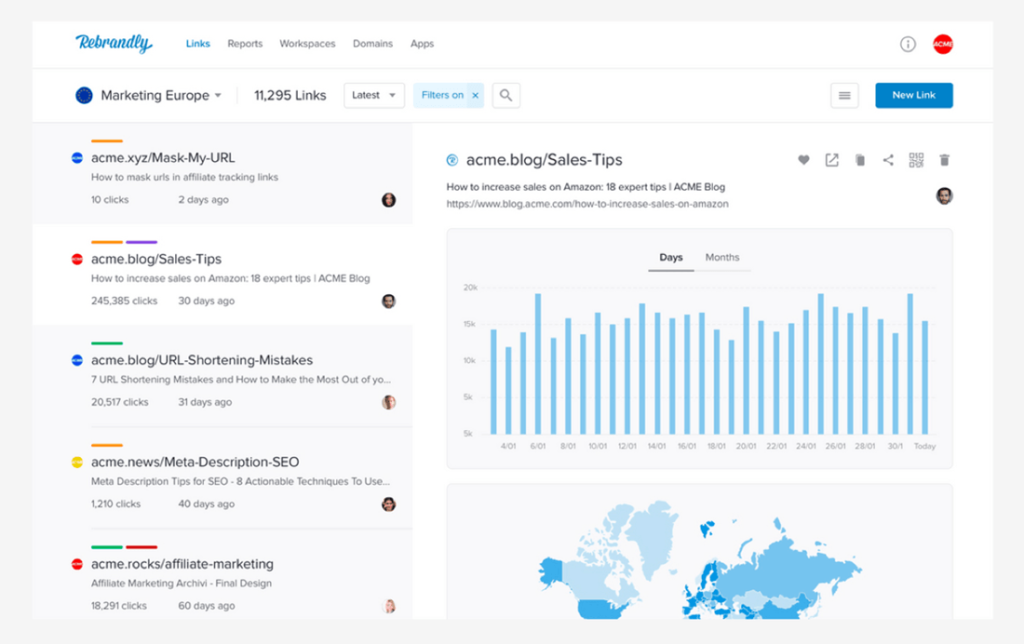Generate a QR code for the link
This screenshot has width=1024, height=644.
click(x=915, y=159)
